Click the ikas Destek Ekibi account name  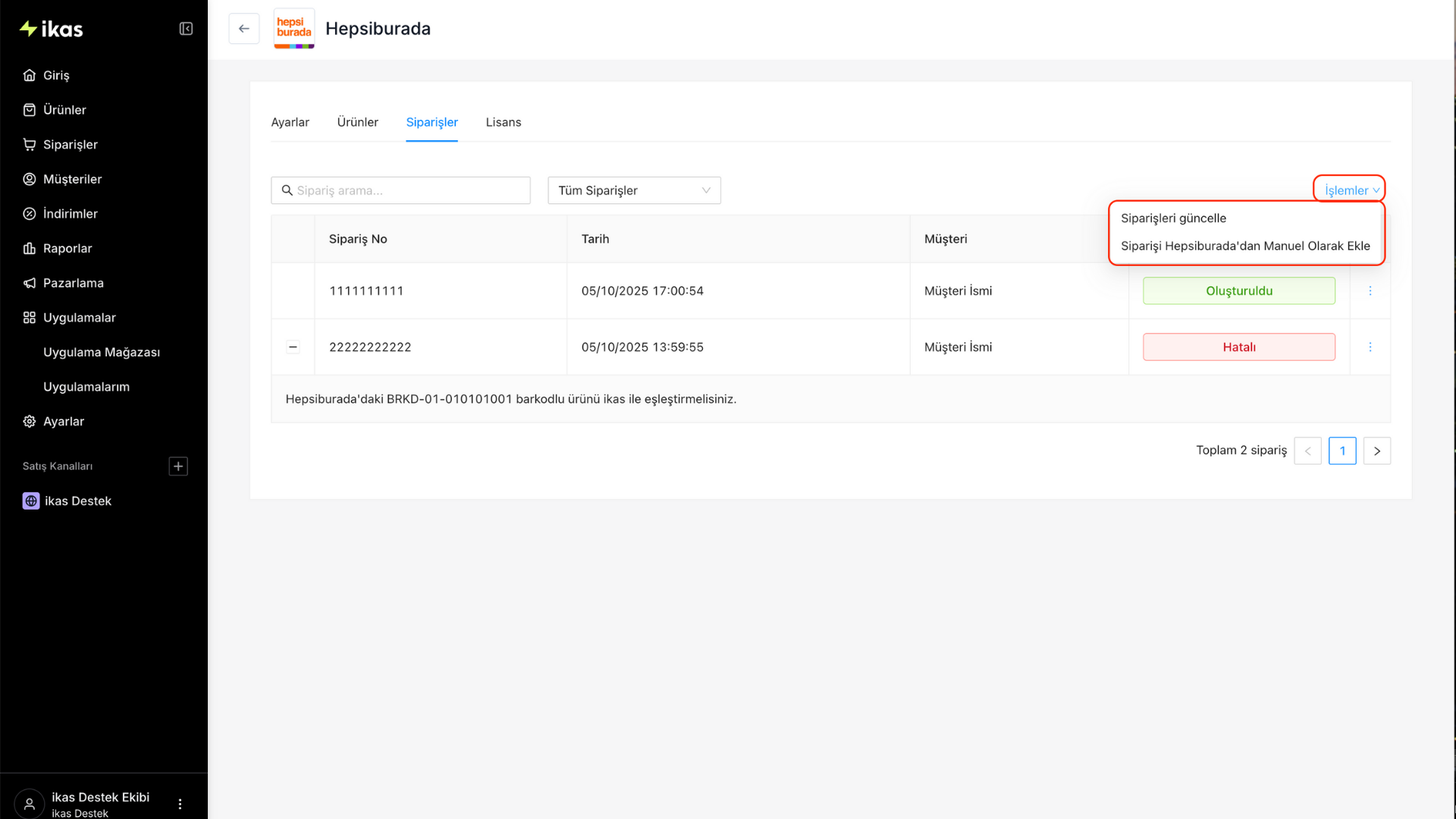click(x=100, y=797)
